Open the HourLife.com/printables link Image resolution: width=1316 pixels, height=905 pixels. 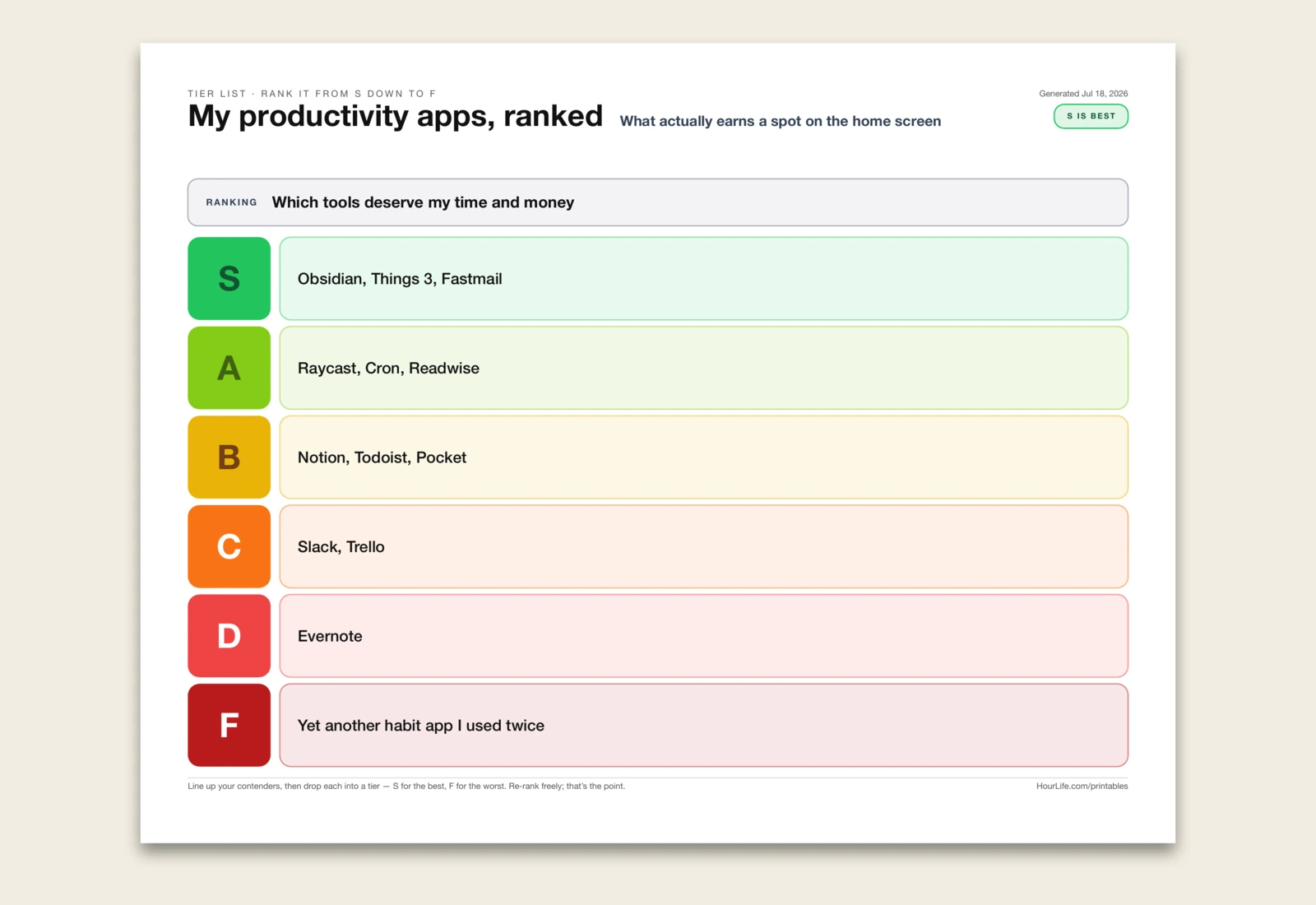(x=1082, y=787)
